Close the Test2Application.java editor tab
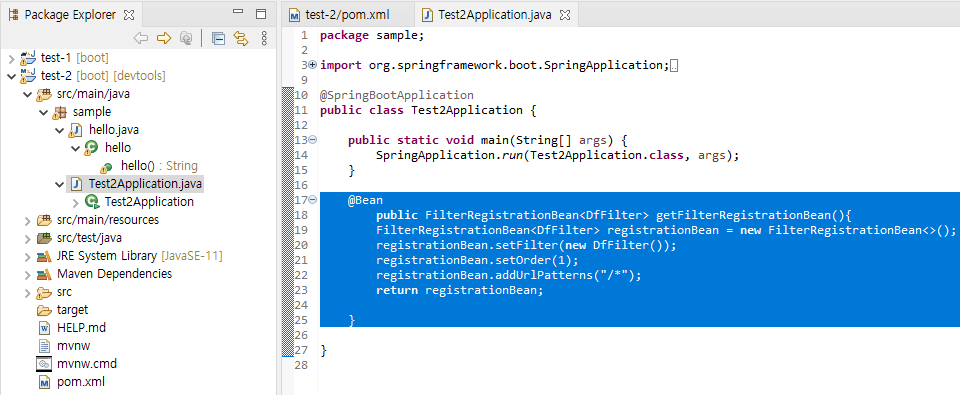This screenshot has height=396, width=960. [566, 15]
